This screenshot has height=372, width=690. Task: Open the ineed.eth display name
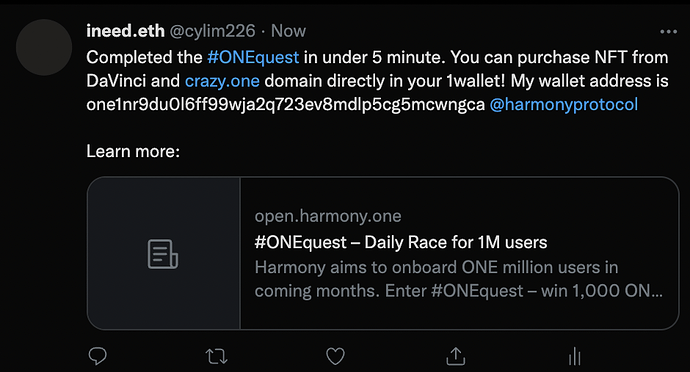(x=125, y=31)
